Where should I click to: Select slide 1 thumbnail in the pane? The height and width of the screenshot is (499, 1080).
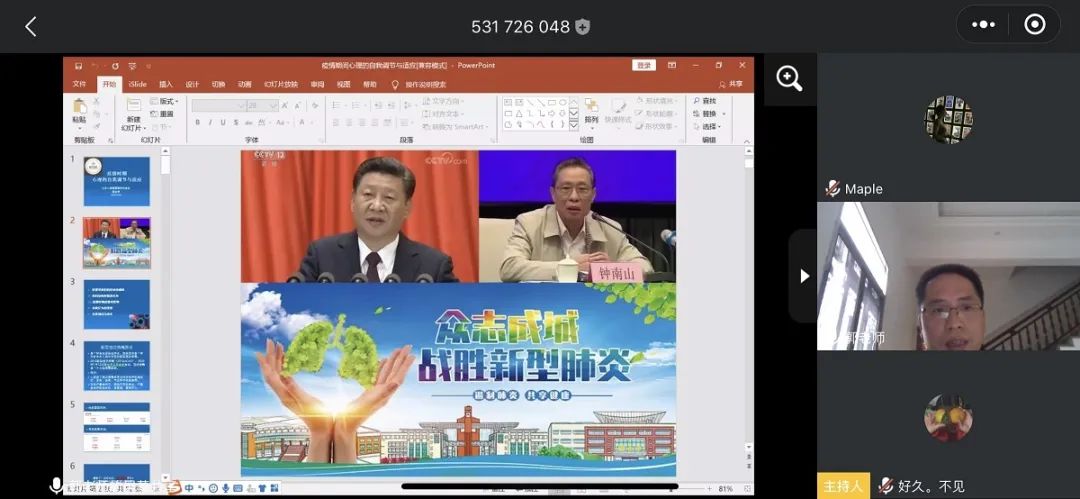point(117,181)
